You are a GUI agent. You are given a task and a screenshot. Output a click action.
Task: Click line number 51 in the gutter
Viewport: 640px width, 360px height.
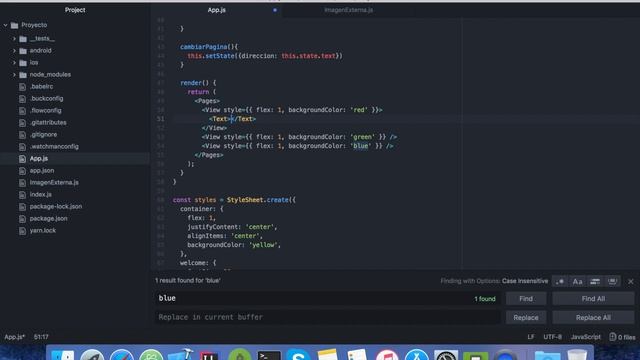coord(160,119)
